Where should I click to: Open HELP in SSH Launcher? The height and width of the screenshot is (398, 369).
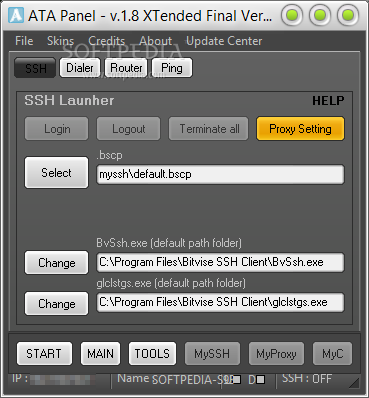click(x=328, y=101)
